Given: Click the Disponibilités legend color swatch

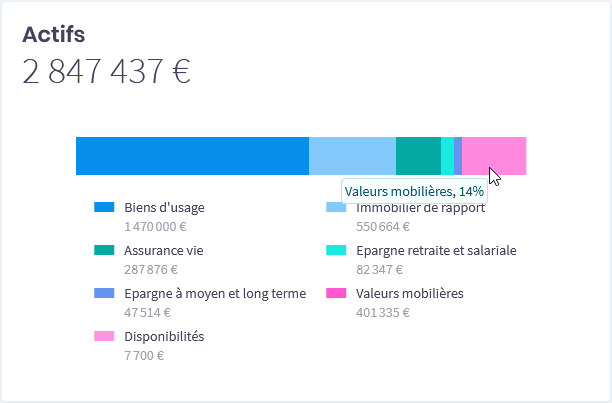Looking at the screenshot, I should [104, 337].
